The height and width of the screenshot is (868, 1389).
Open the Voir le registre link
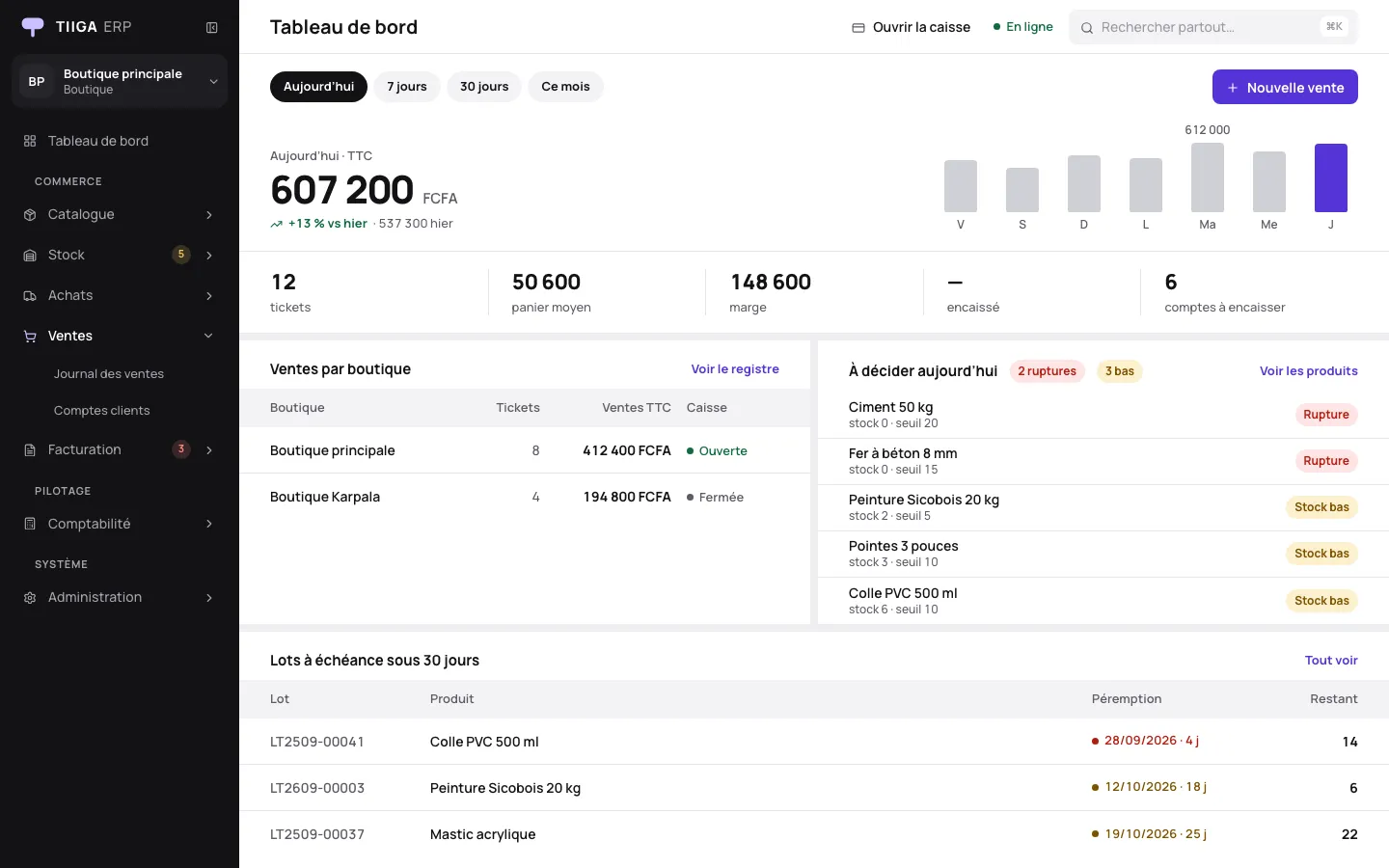(735, 369)
